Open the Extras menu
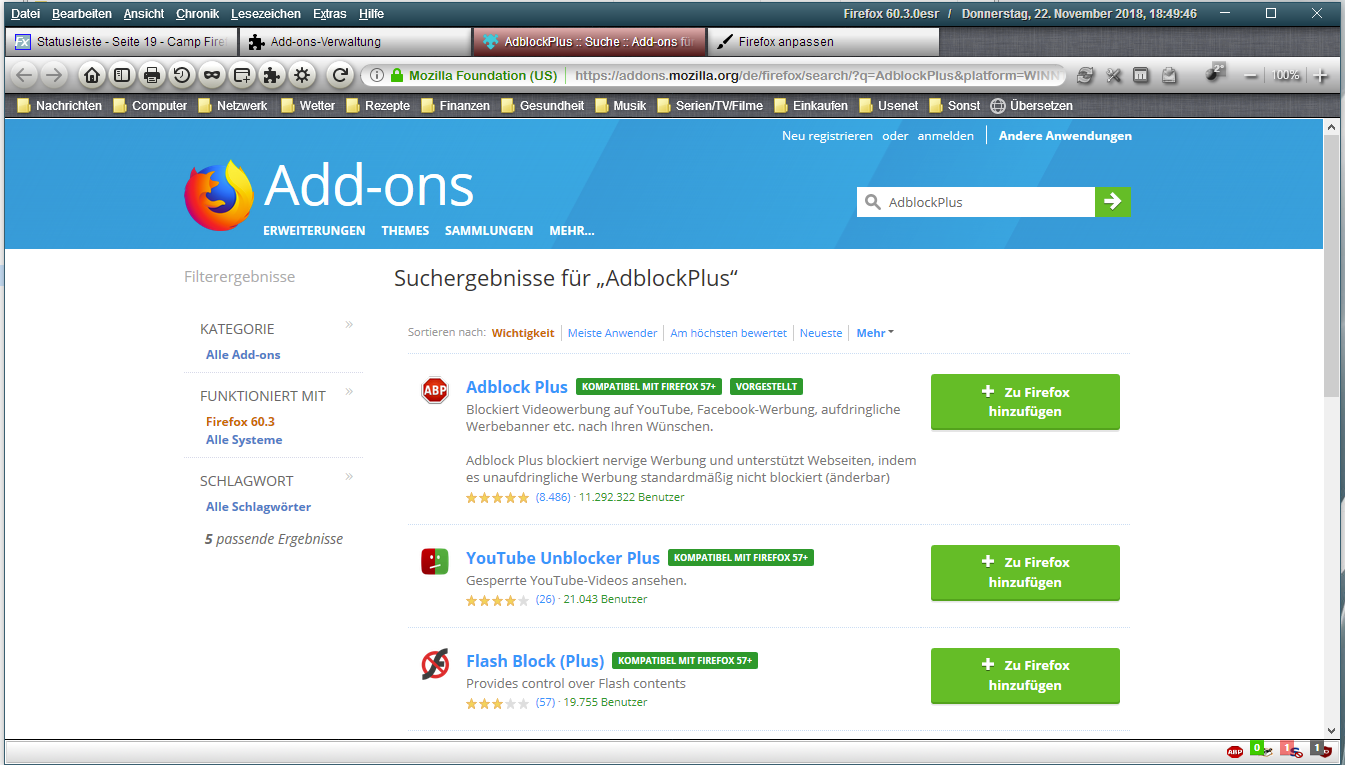 coord(329,14)
